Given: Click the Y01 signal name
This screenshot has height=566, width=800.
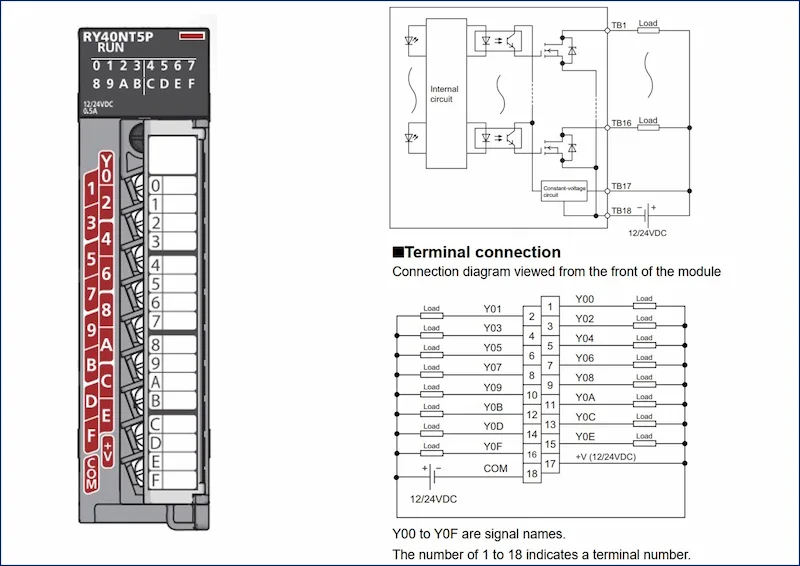Looking at the screenshot, I should (x=492, y=309).
